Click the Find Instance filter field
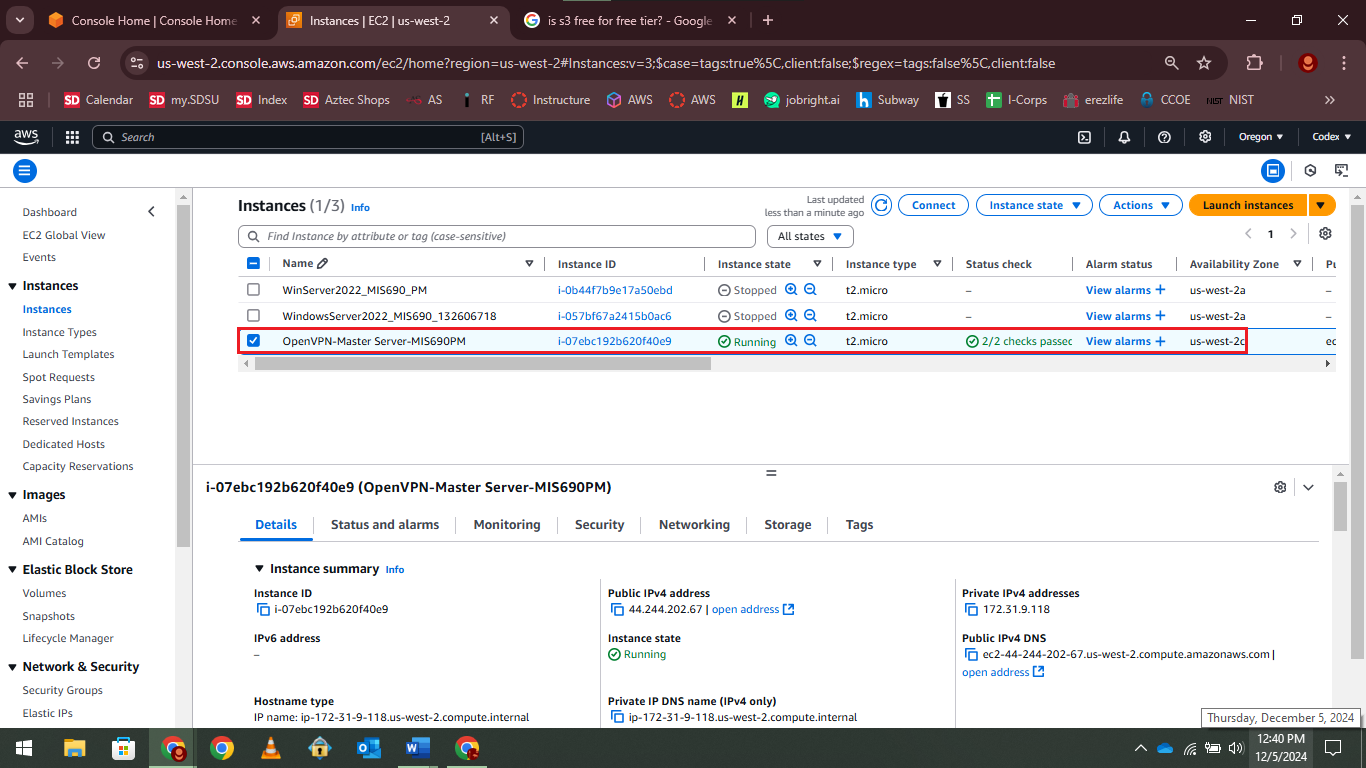Screen dimensions: 1366x768 click(497, 236)
